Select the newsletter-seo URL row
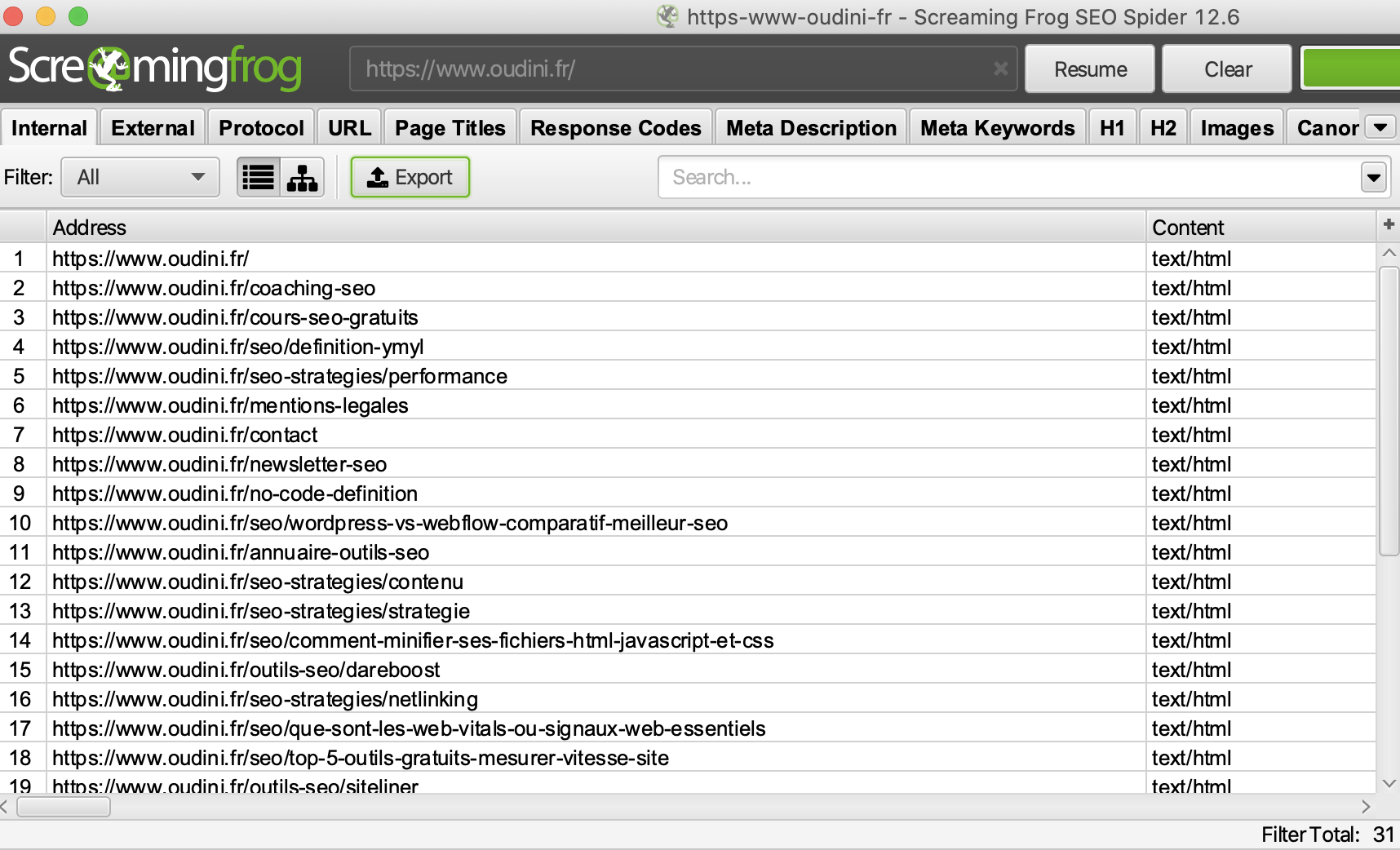This screenshot has height=850, width=1400. pyautogui.click(x=688, y=464)
